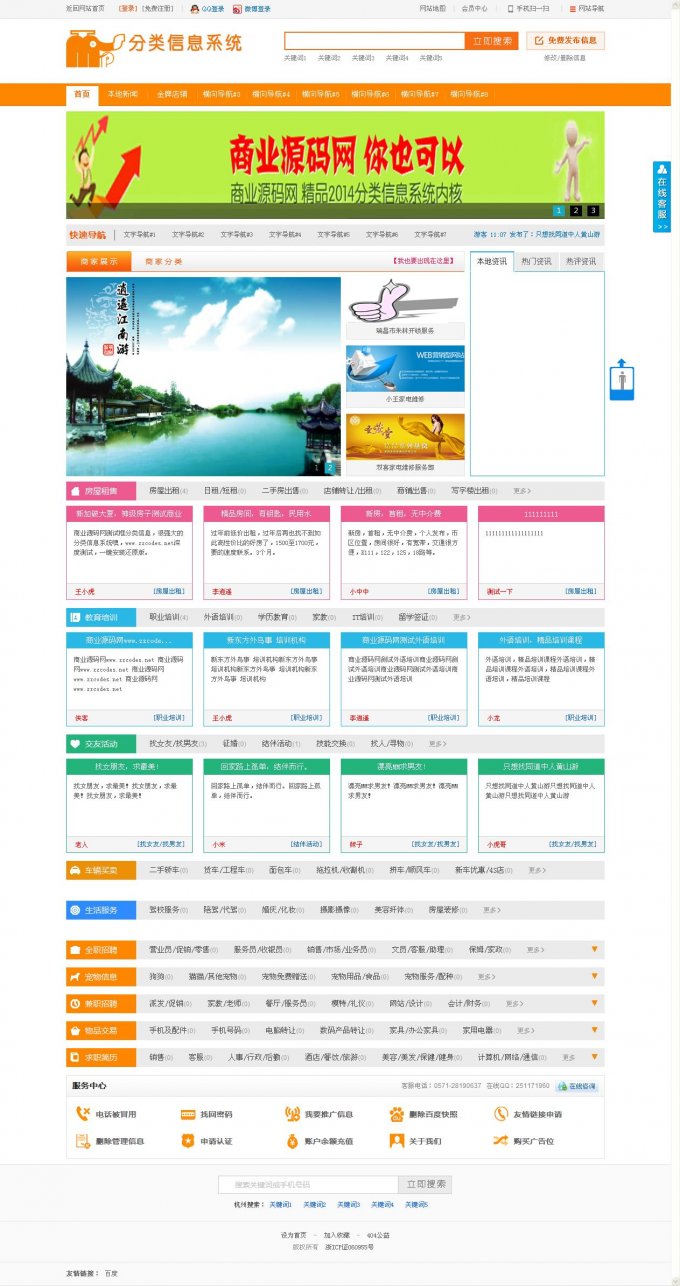Click the 免费发布信息 button
680x1286 pixels.
point(565,41)
